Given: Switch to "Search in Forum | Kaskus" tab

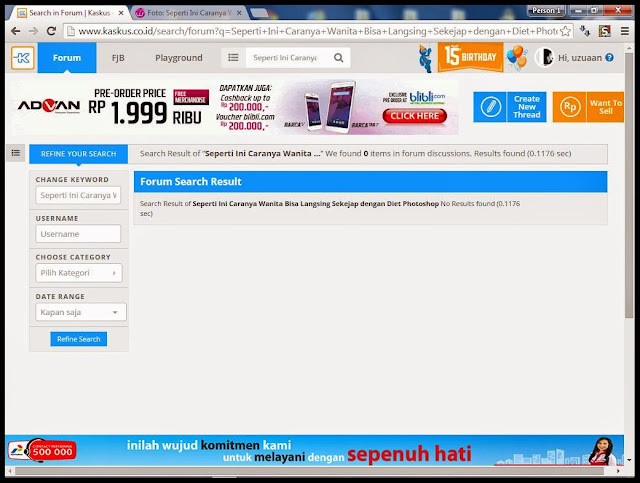Looking at the screenshot, I should click(69, 13).
